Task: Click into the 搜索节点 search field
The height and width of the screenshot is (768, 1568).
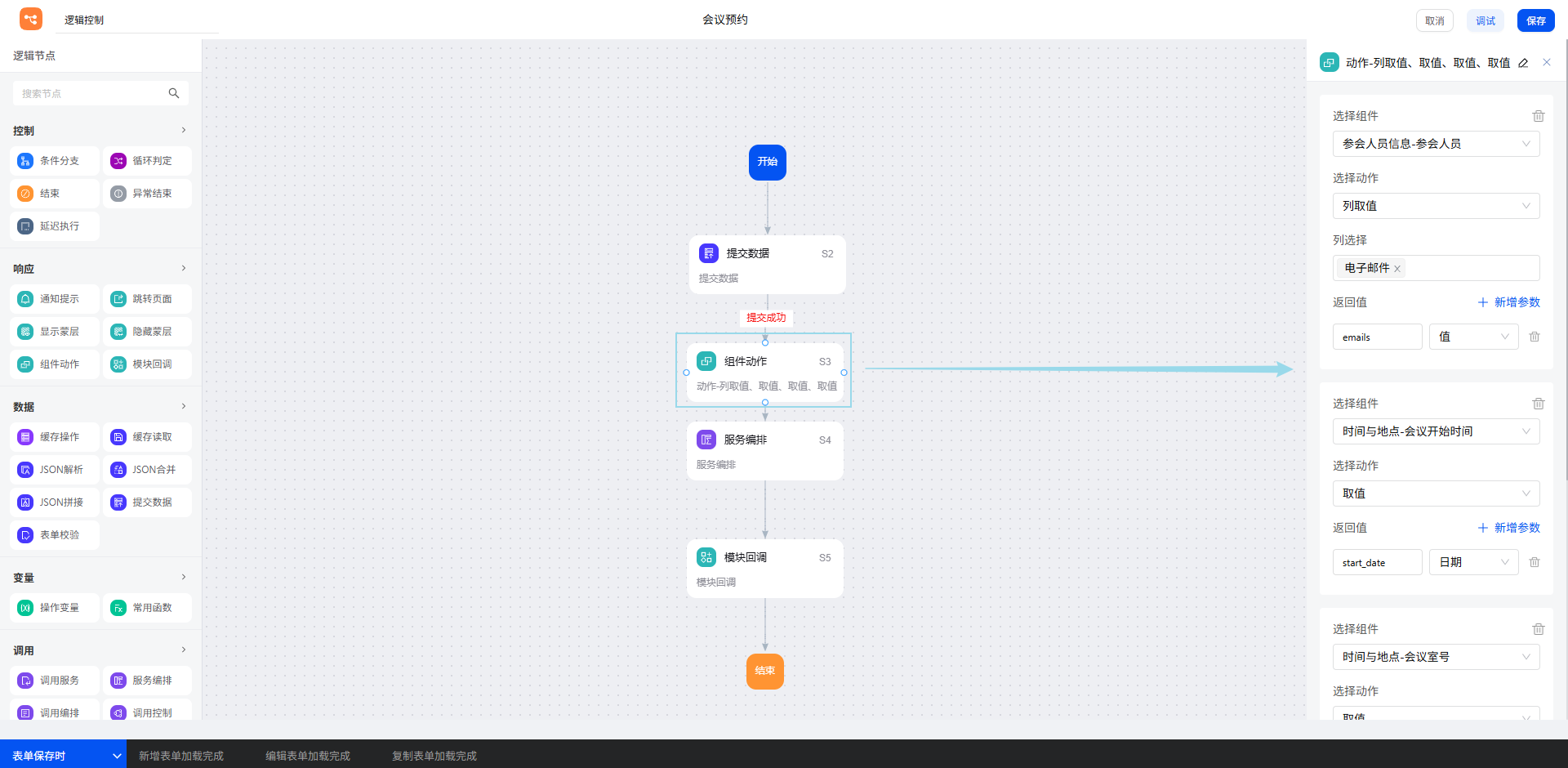Action: pyautogui.click(x=90, y=93)
